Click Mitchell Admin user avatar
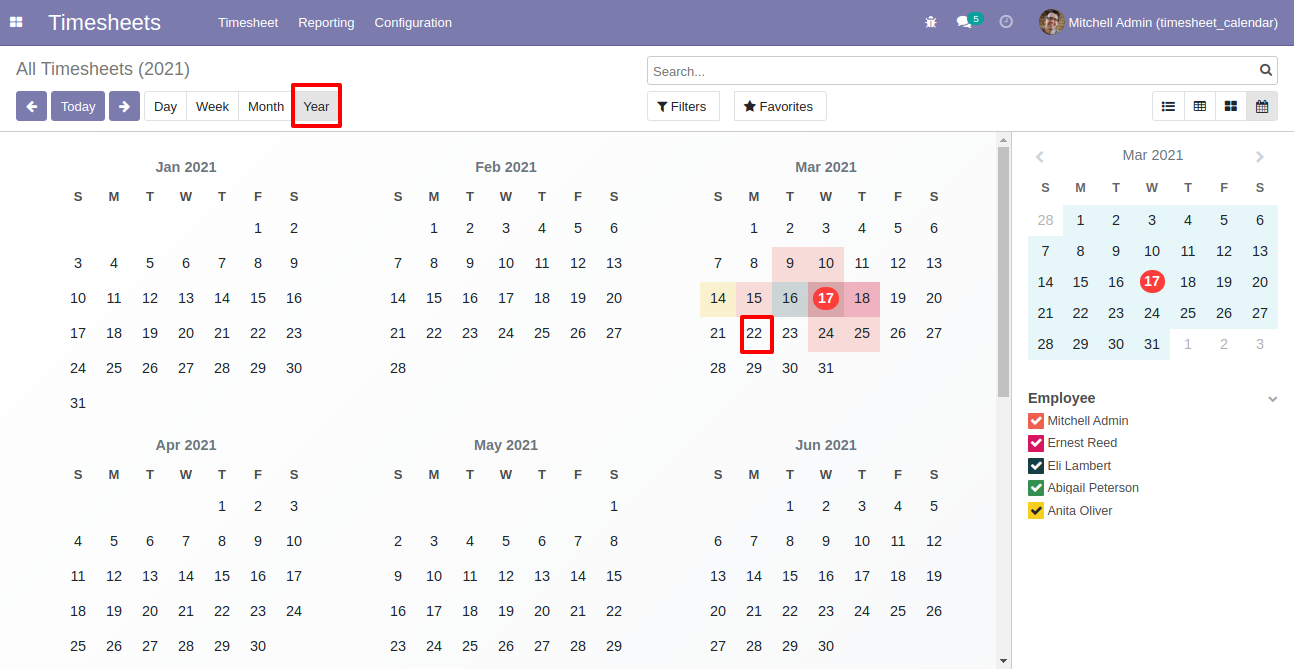This screenshot has height=669, width=1294. coord(1051,22)
